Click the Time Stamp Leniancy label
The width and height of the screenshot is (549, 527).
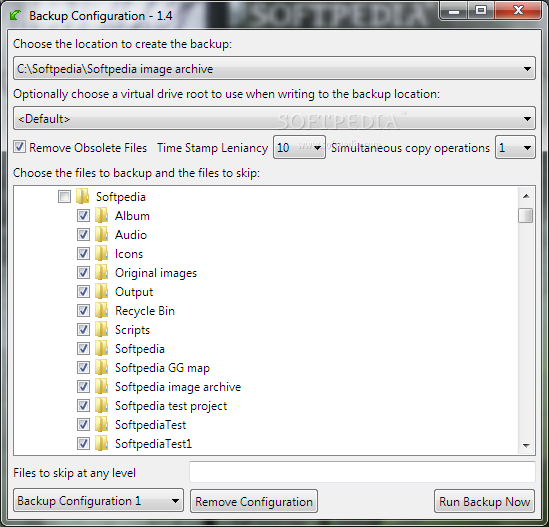point(212,148)
